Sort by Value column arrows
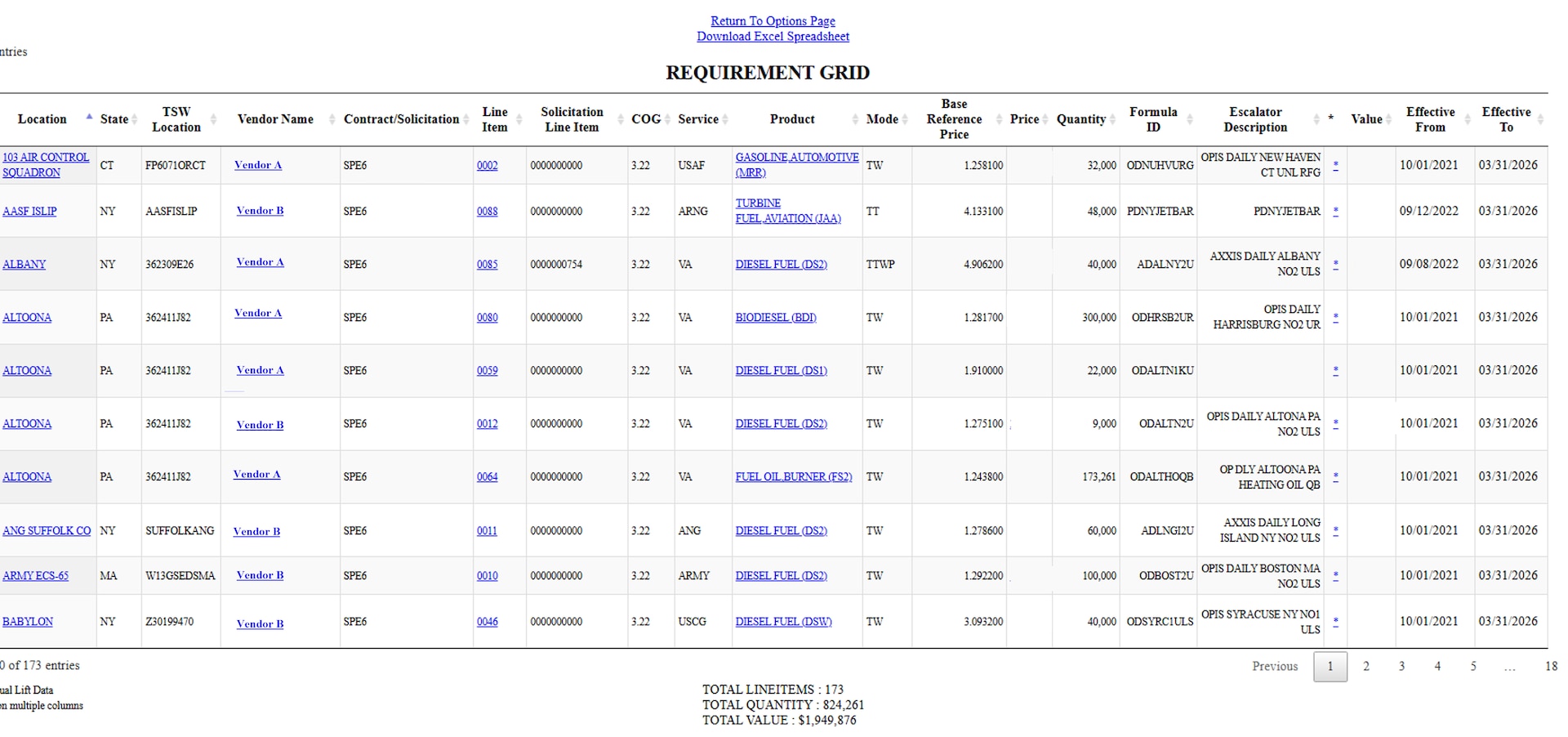Image resolution: width=1568 pixels, height=737 pixels. point(1388,119)
